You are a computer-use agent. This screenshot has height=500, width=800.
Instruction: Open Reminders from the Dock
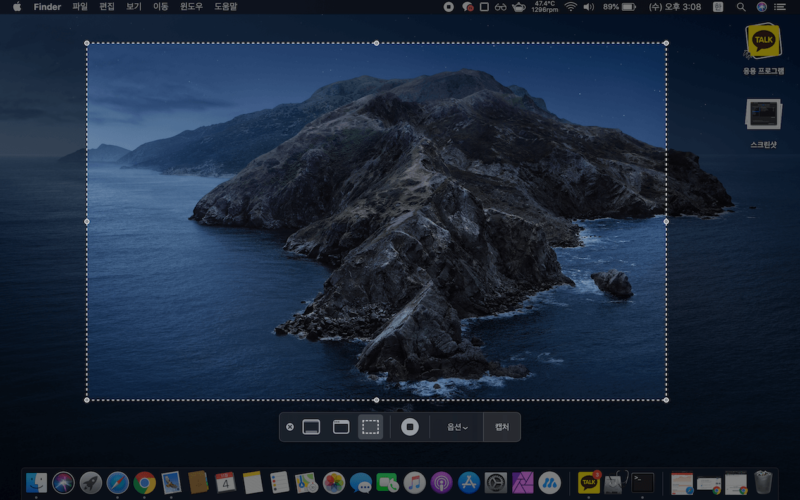pos(280,483)
